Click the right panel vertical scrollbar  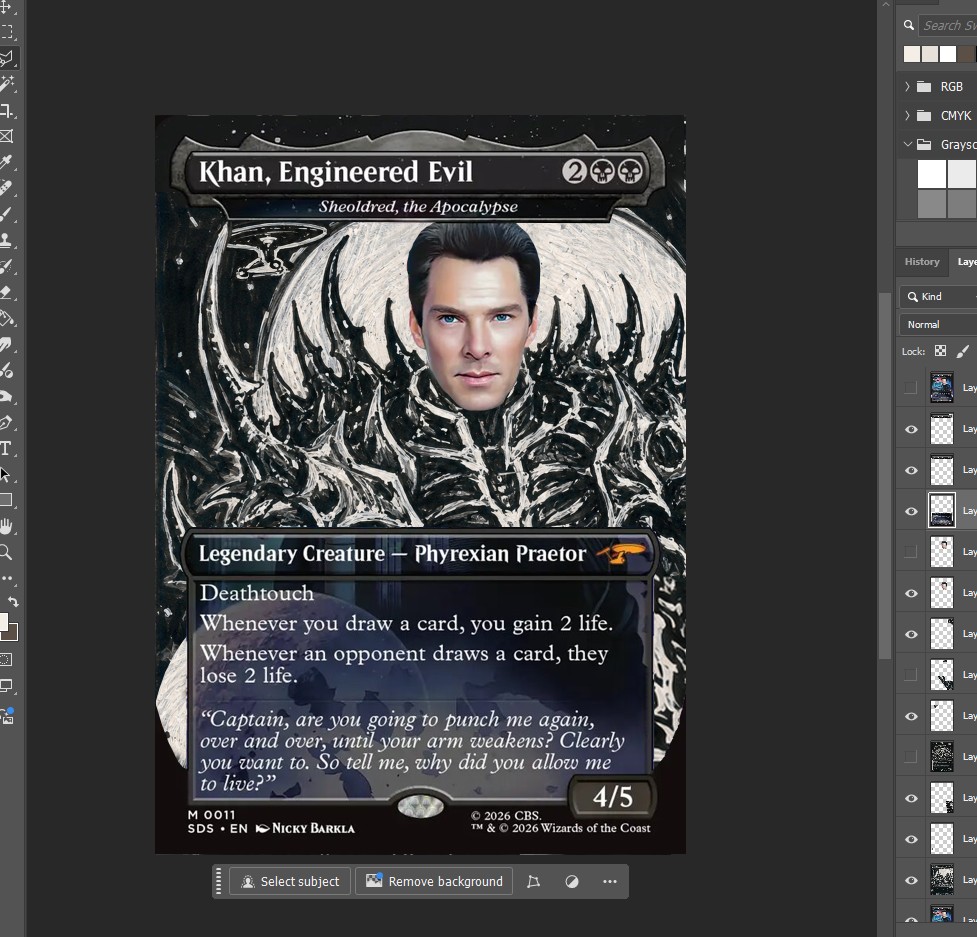pos(885,475)
